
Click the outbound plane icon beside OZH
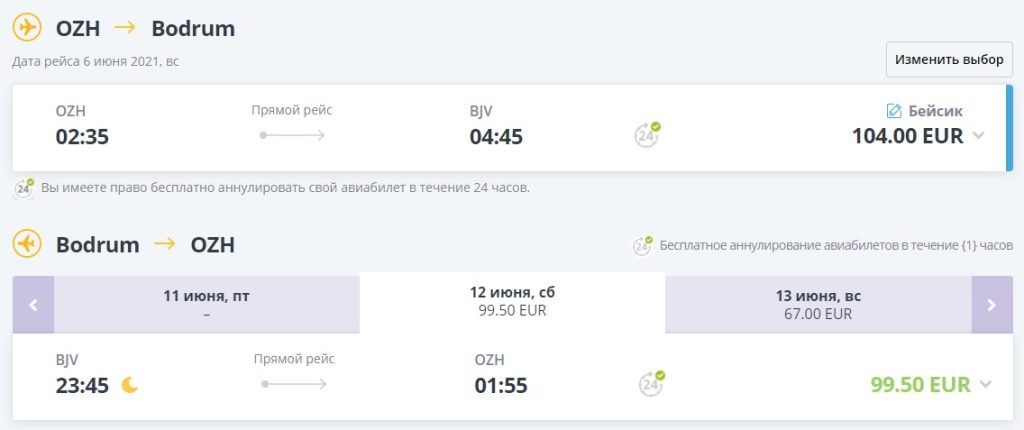27,27
